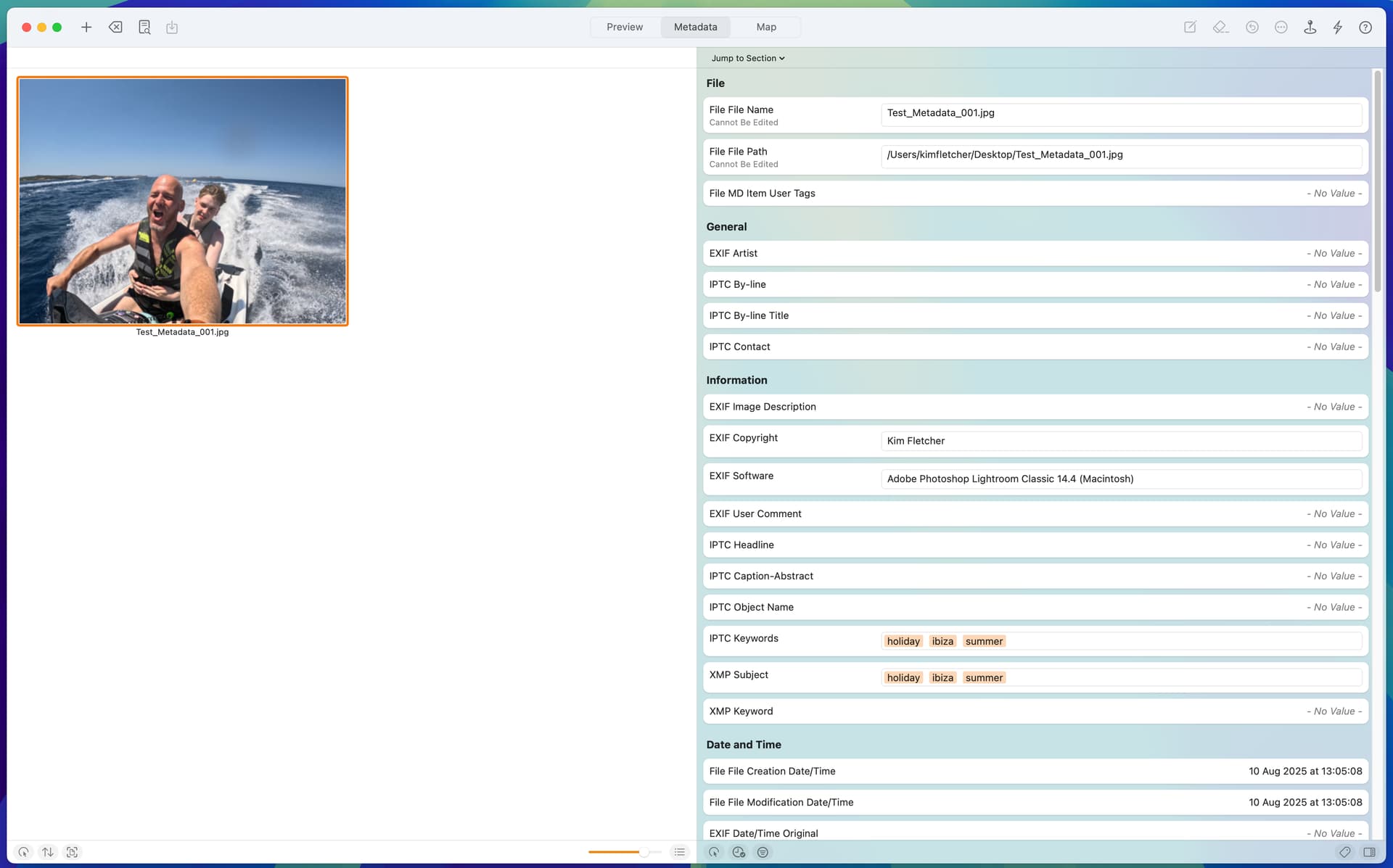Image resolution: width=1393 pixels, height=868 pixels.
Task: Select the Test_Metadata_001.jpg thumbnail
Action: (183, 201)
